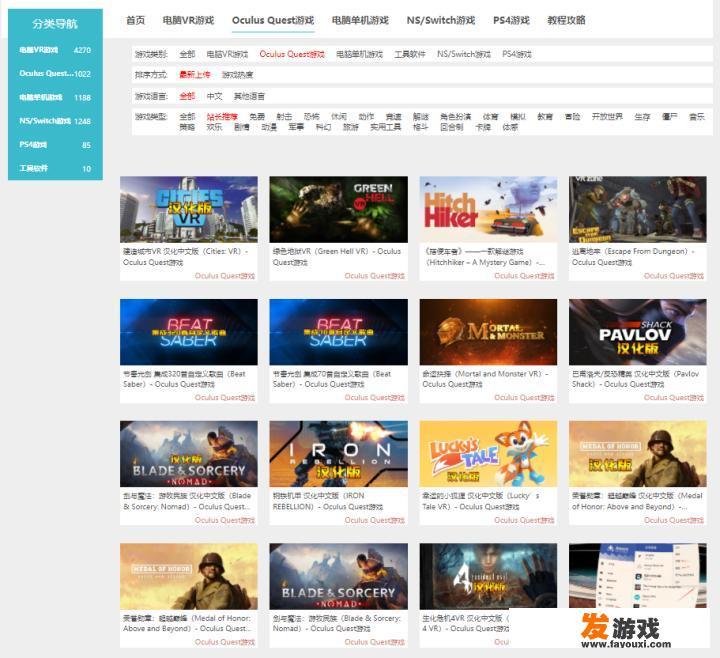Open sidebar category PS4游戏 85
Viewport: 720px width, 658px height.
pyautogui.click(x=55, y=145)
